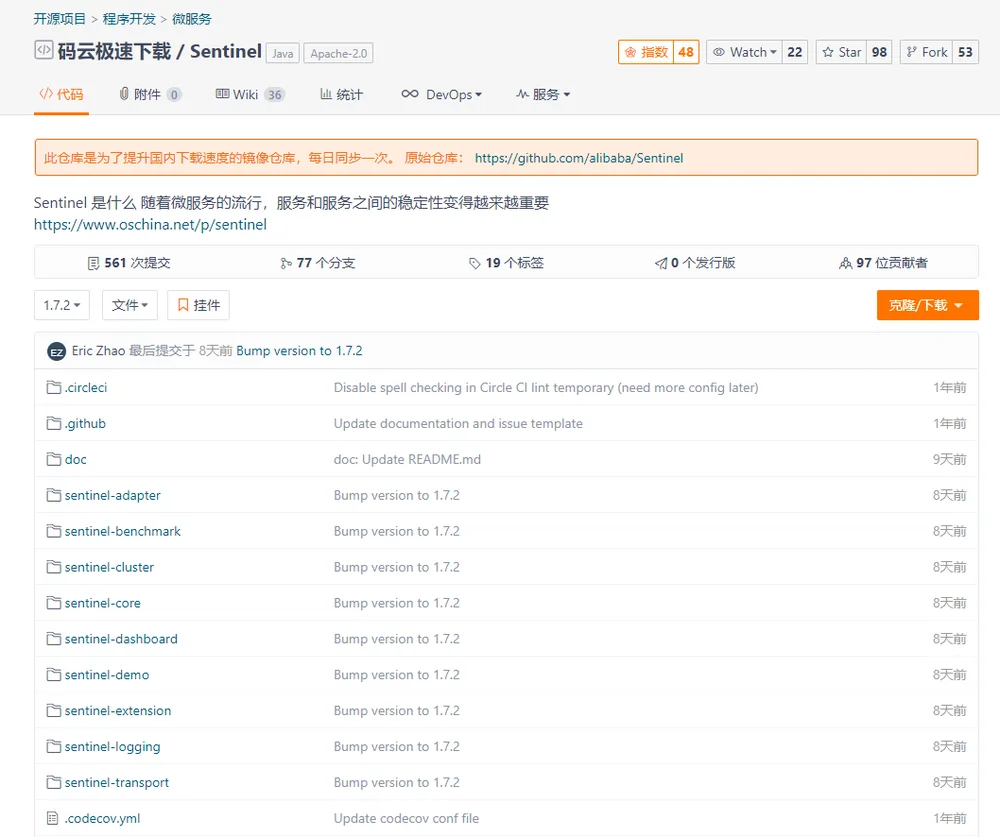Open the sentinel-extension folder
This screenshot has width=1000, height=837.
coord(118,710)
